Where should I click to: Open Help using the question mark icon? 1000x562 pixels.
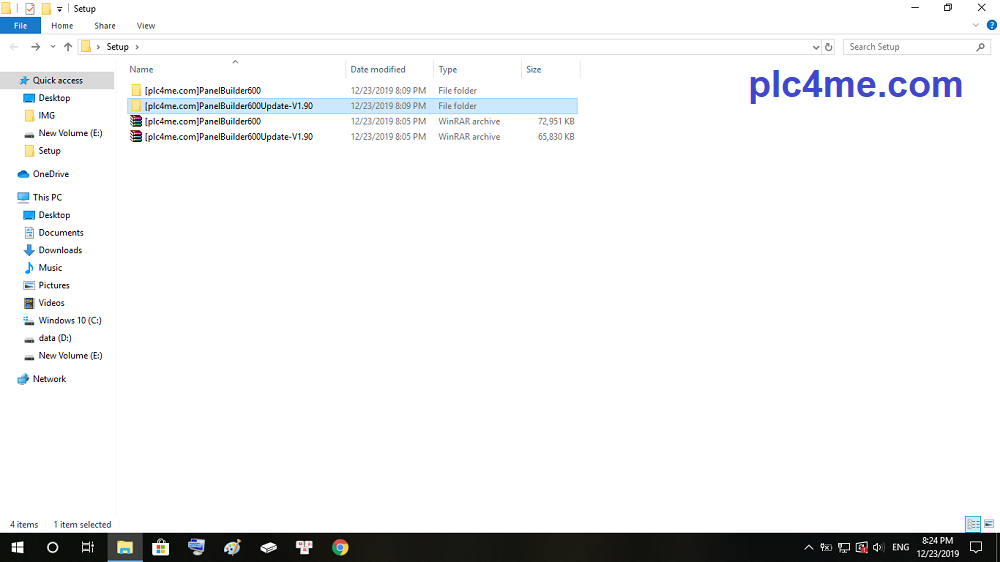point(992,25)
